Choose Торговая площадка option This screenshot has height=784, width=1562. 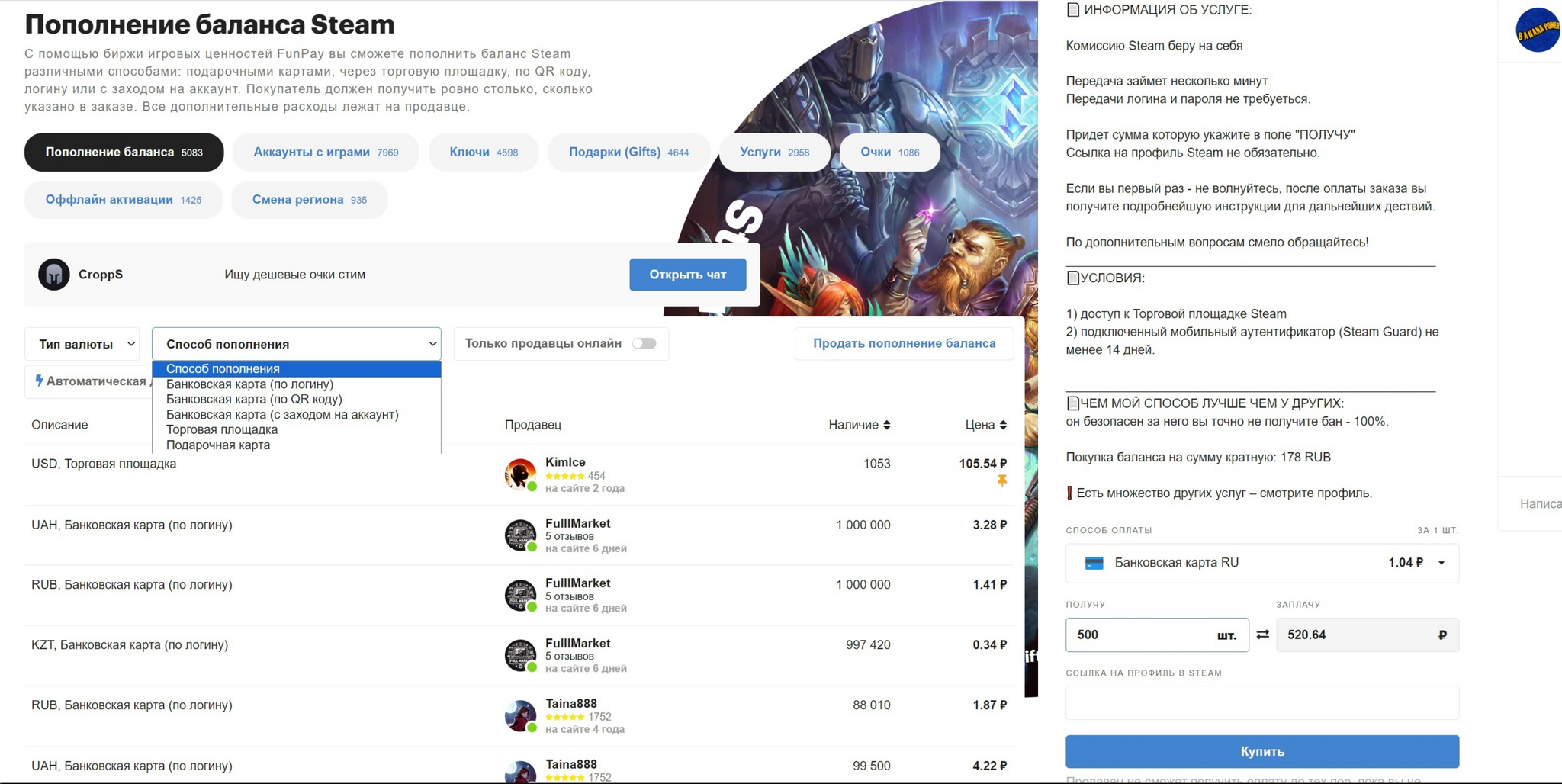point(296,429)
